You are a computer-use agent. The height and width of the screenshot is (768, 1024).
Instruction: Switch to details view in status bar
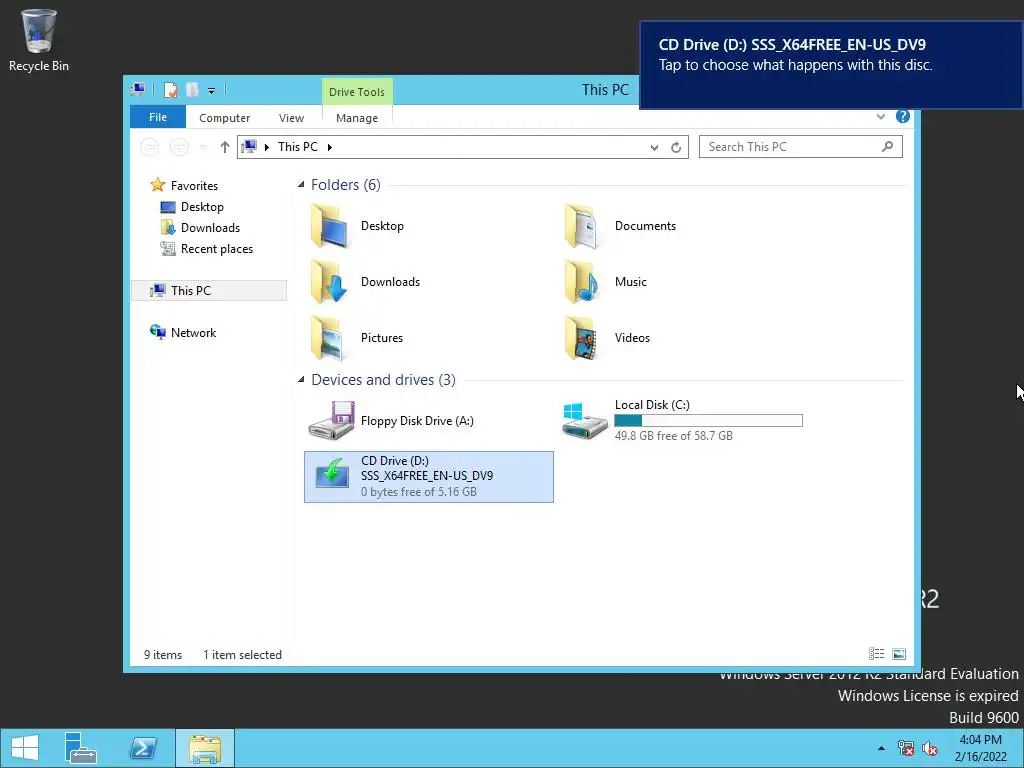876,654
